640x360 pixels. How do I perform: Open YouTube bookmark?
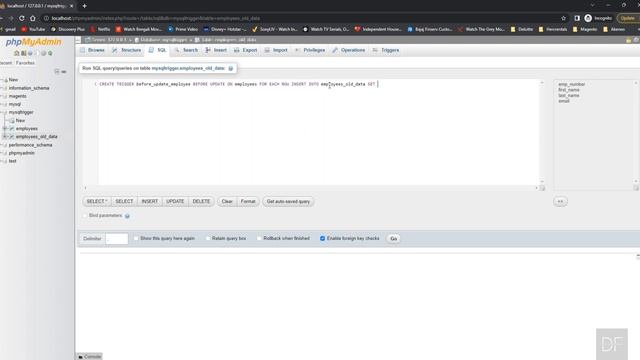point(33,29)
